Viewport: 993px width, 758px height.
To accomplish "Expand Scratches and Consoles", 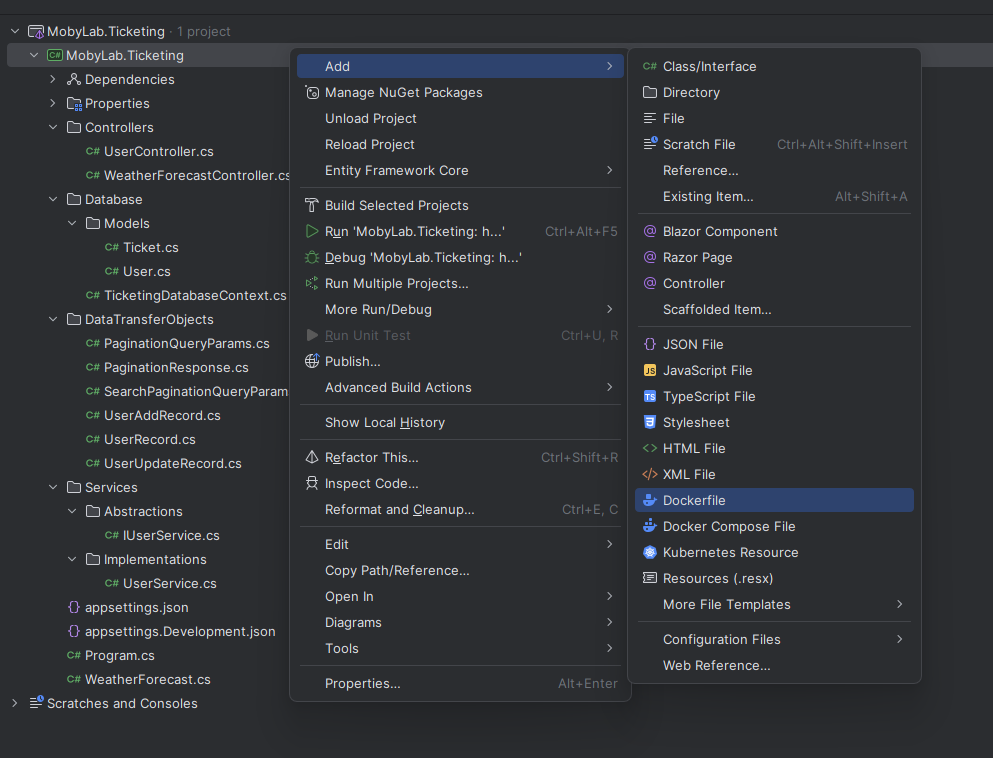I will click(15, 703).
